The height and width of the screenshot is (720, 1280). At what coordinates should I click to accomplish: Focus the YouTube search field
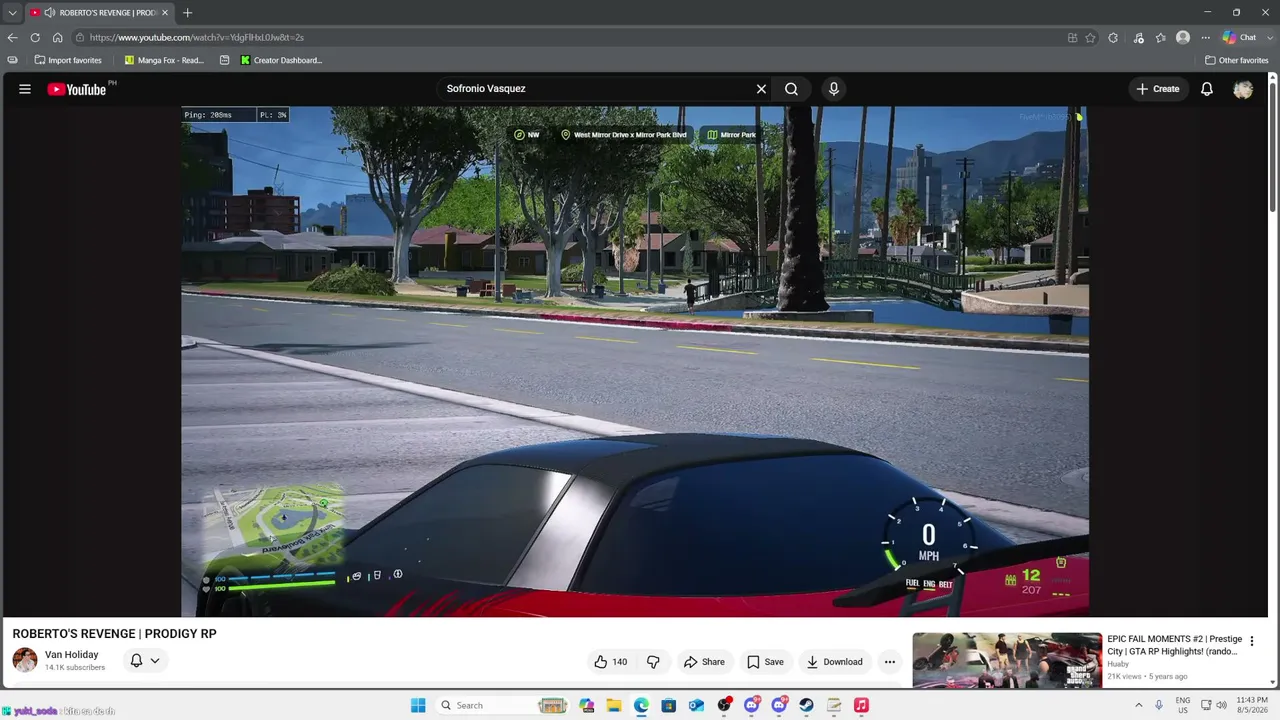(x=595, y=89)
